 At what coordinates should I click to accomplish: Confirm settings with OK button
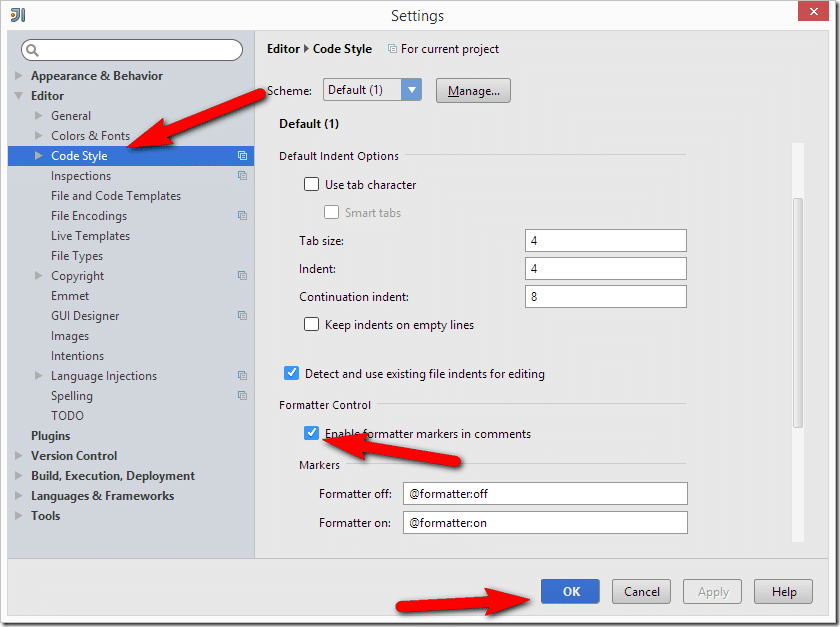pyautogui.click(x=570, y=591)
